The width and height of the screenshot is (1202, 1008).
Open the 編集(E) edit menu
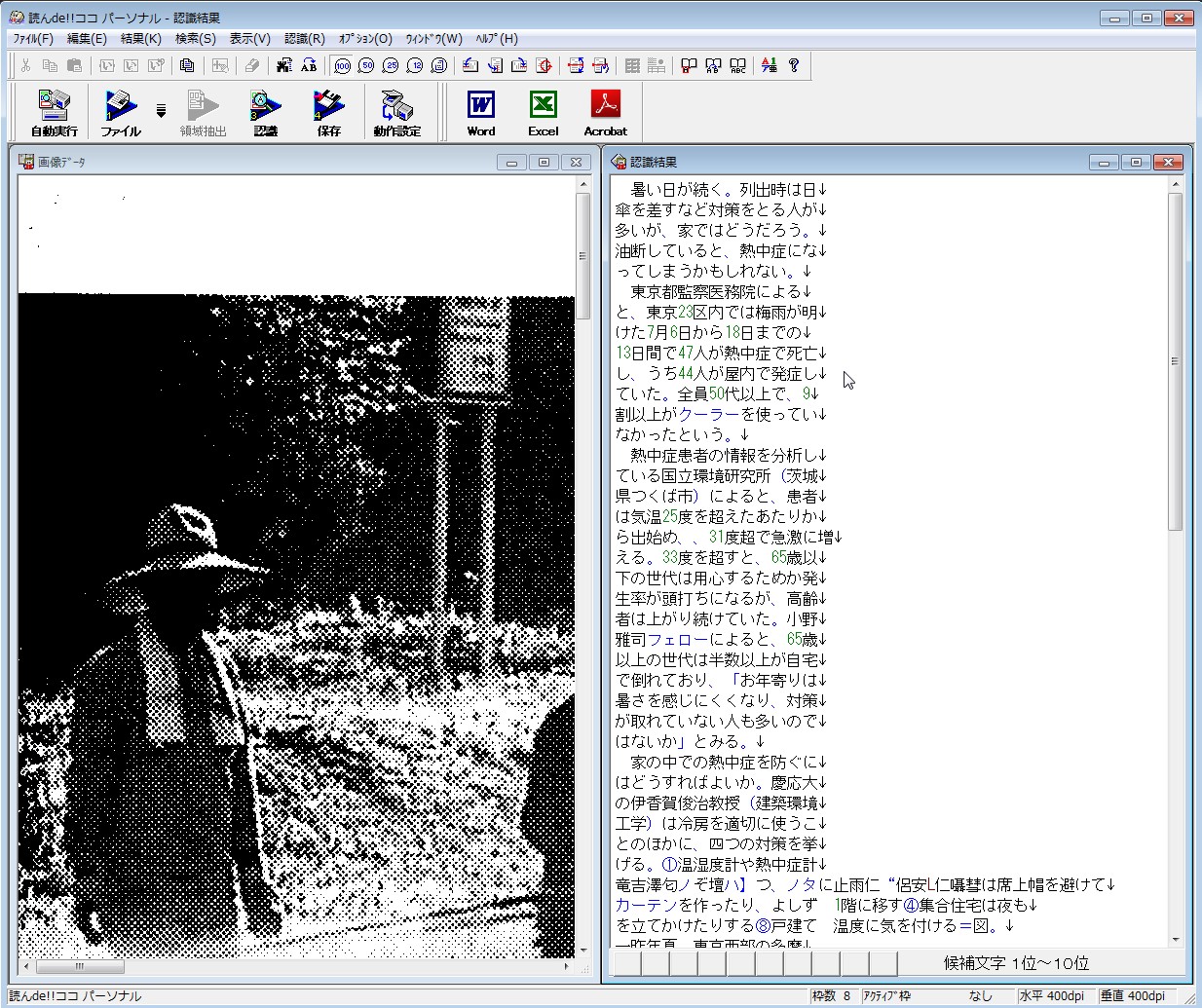87,39
